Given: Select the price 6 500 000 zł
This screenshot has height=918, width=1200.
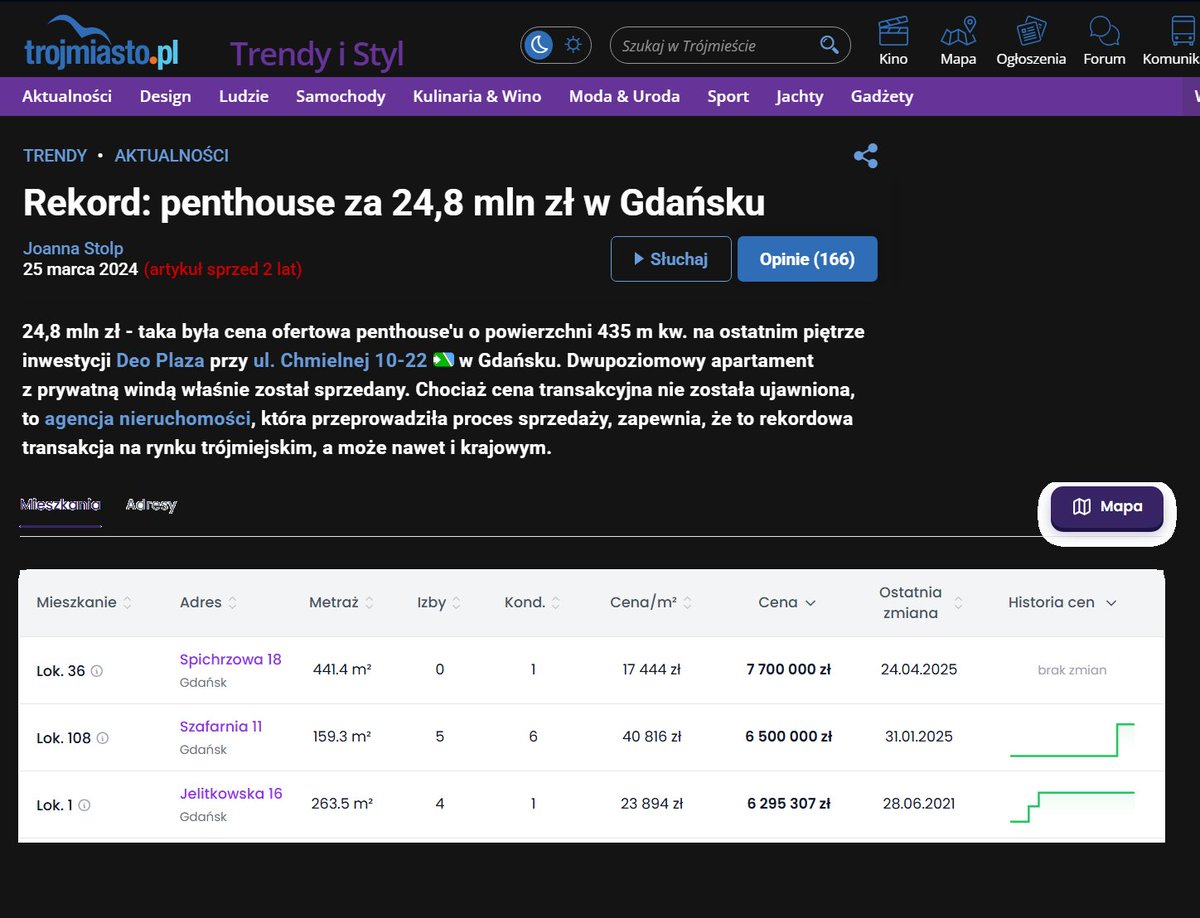Looking at the screenshot, I should (x=788, y=737).
